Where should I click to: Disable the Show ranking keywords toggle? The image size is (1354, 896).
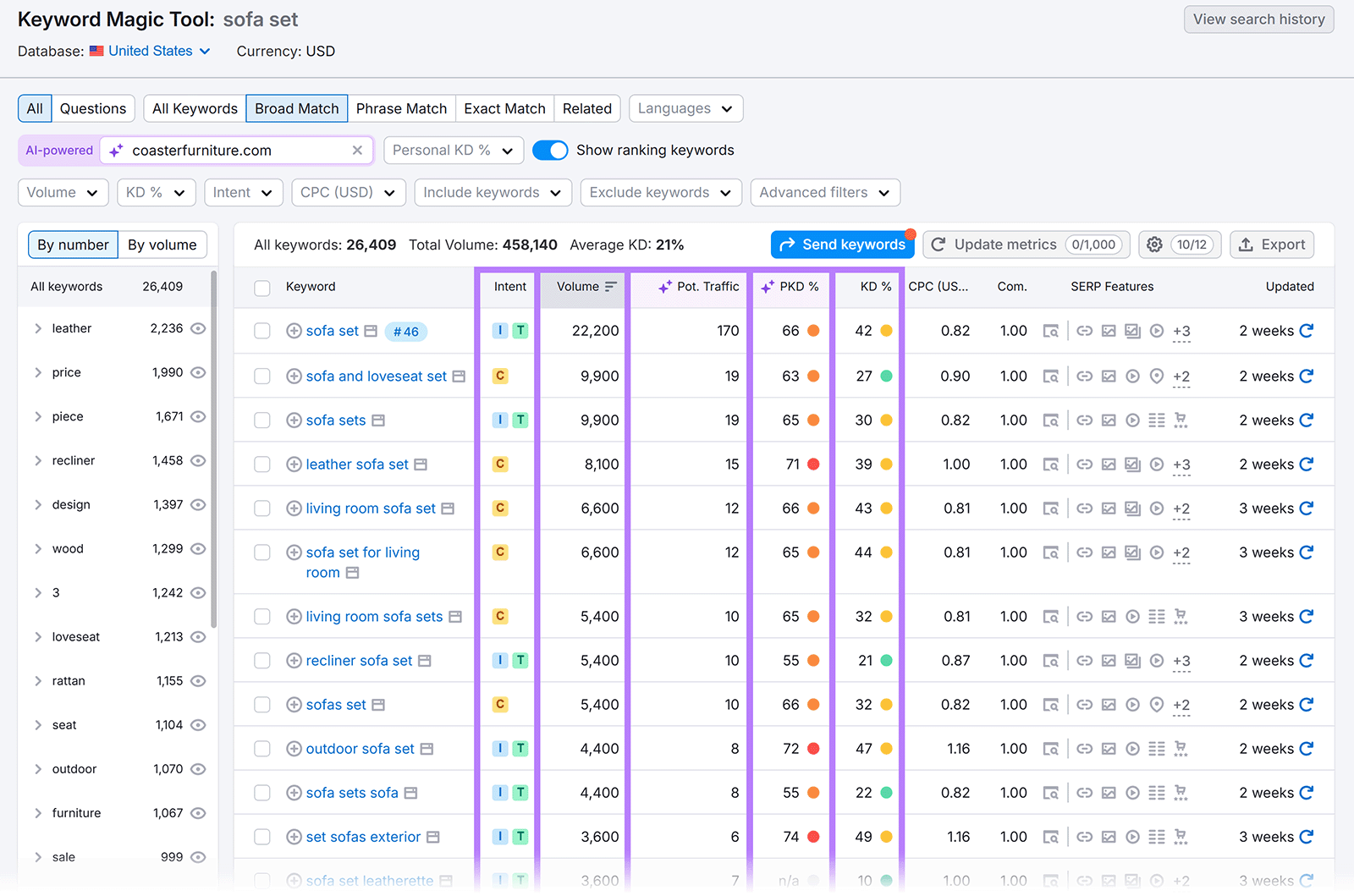(550, 150)
